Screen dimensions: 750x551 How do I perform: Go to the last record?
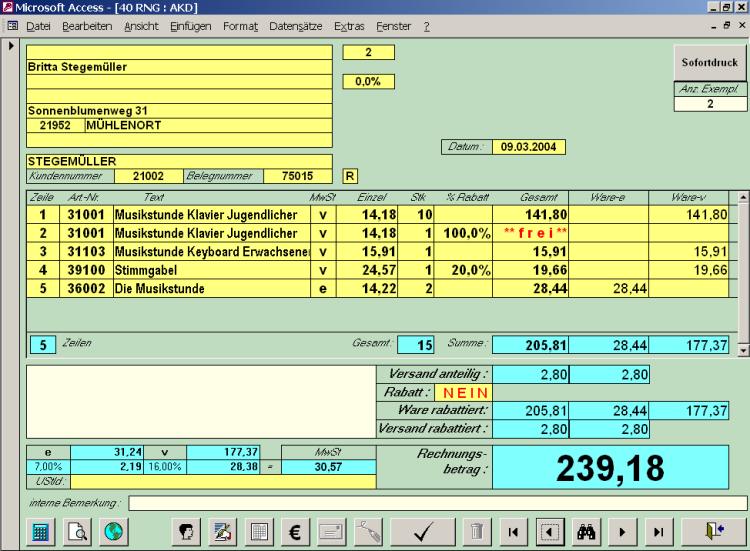click(658, 532)
